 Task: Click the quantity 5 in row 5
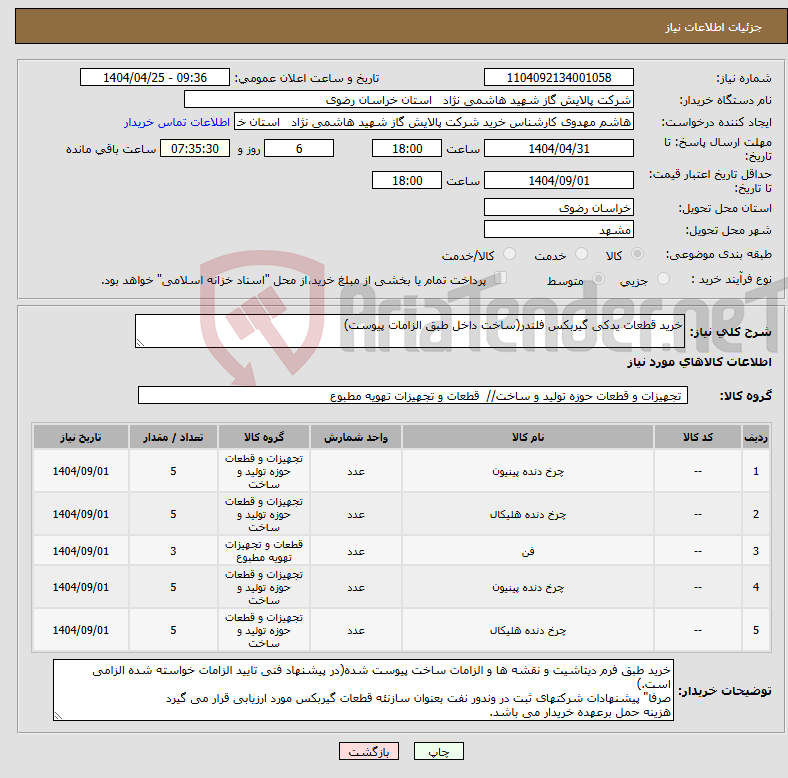point(173,630)
